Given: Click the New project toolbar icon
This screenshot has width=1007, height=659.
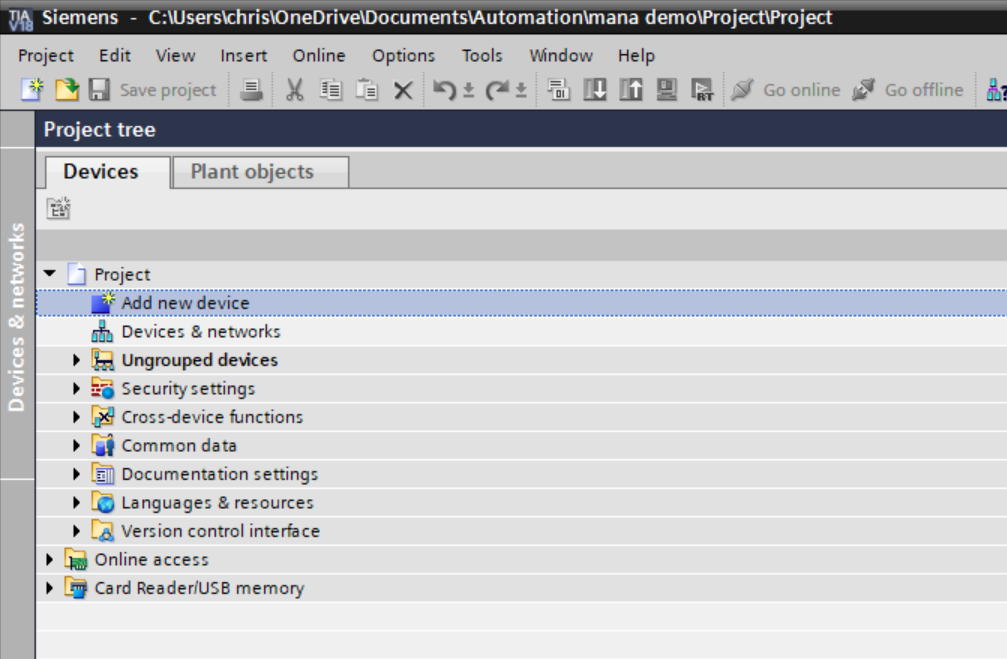Looking at the screenshot, I should [x=31, y=89].
